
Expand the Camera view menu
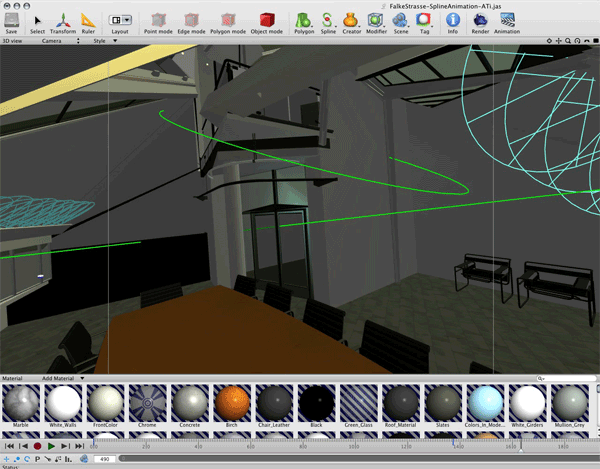click(x=57, y=41)
